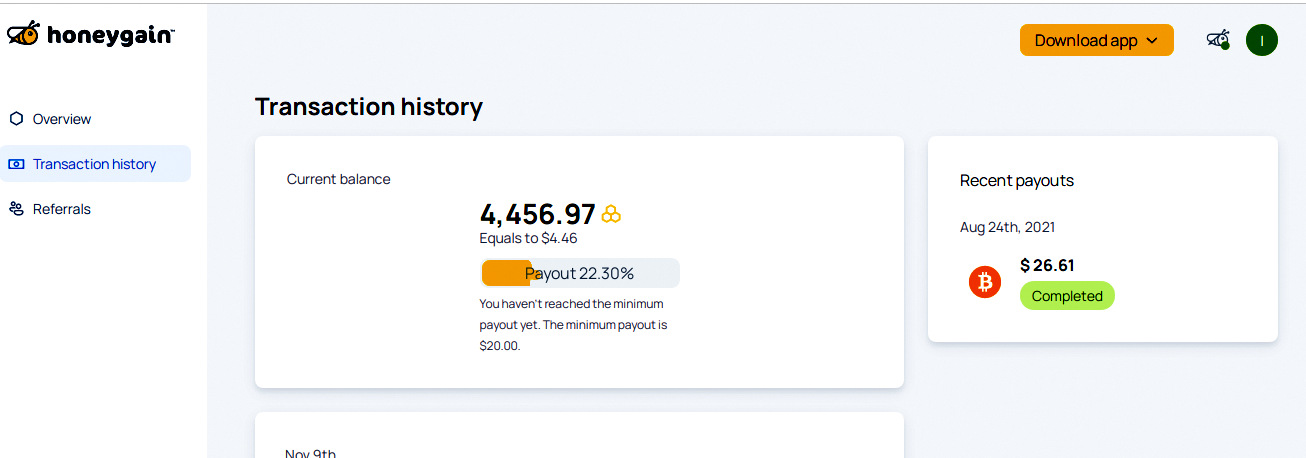Open the green user avatar menu
The width and height of the screenshot is (1306, 458).
click(1261, 40)
